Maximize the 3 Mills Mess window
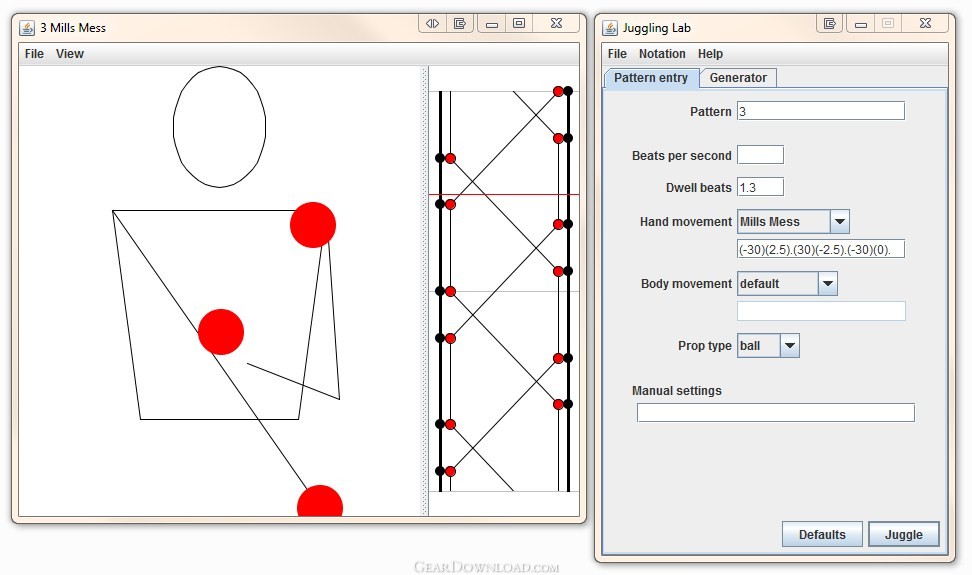Viewport: 972px width, 575px height. tap(519, 24)
